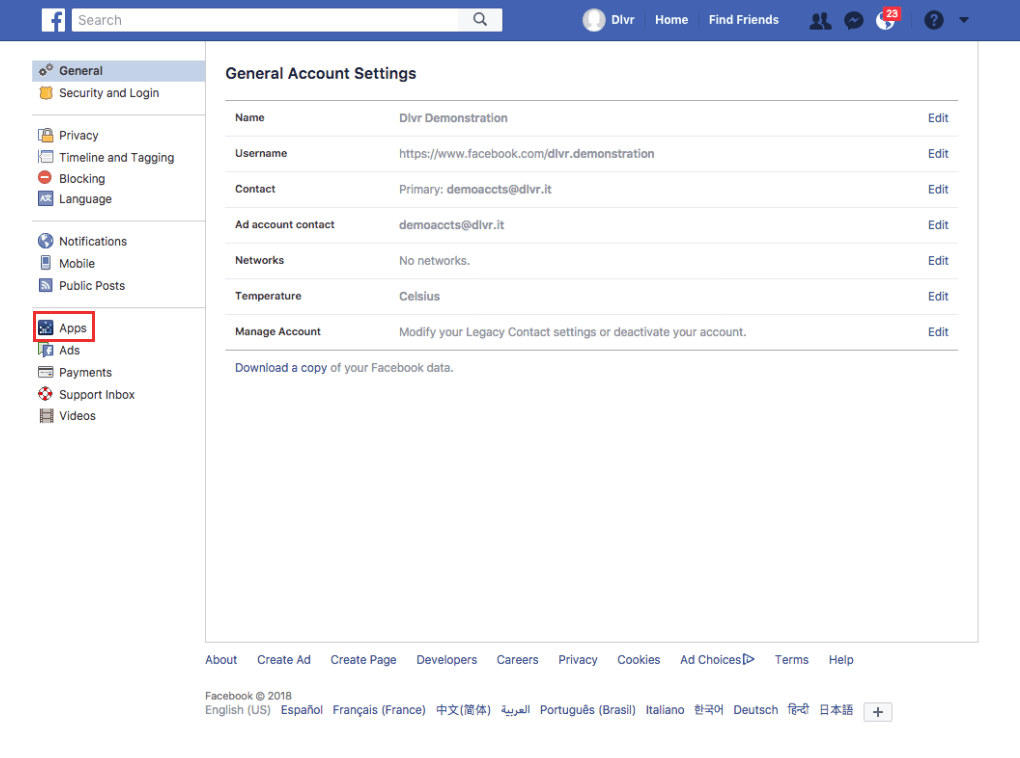Viewport: 1020px width, 758px height.
Task: Edit the Manage Account row
Action: (x=937, y=332)
